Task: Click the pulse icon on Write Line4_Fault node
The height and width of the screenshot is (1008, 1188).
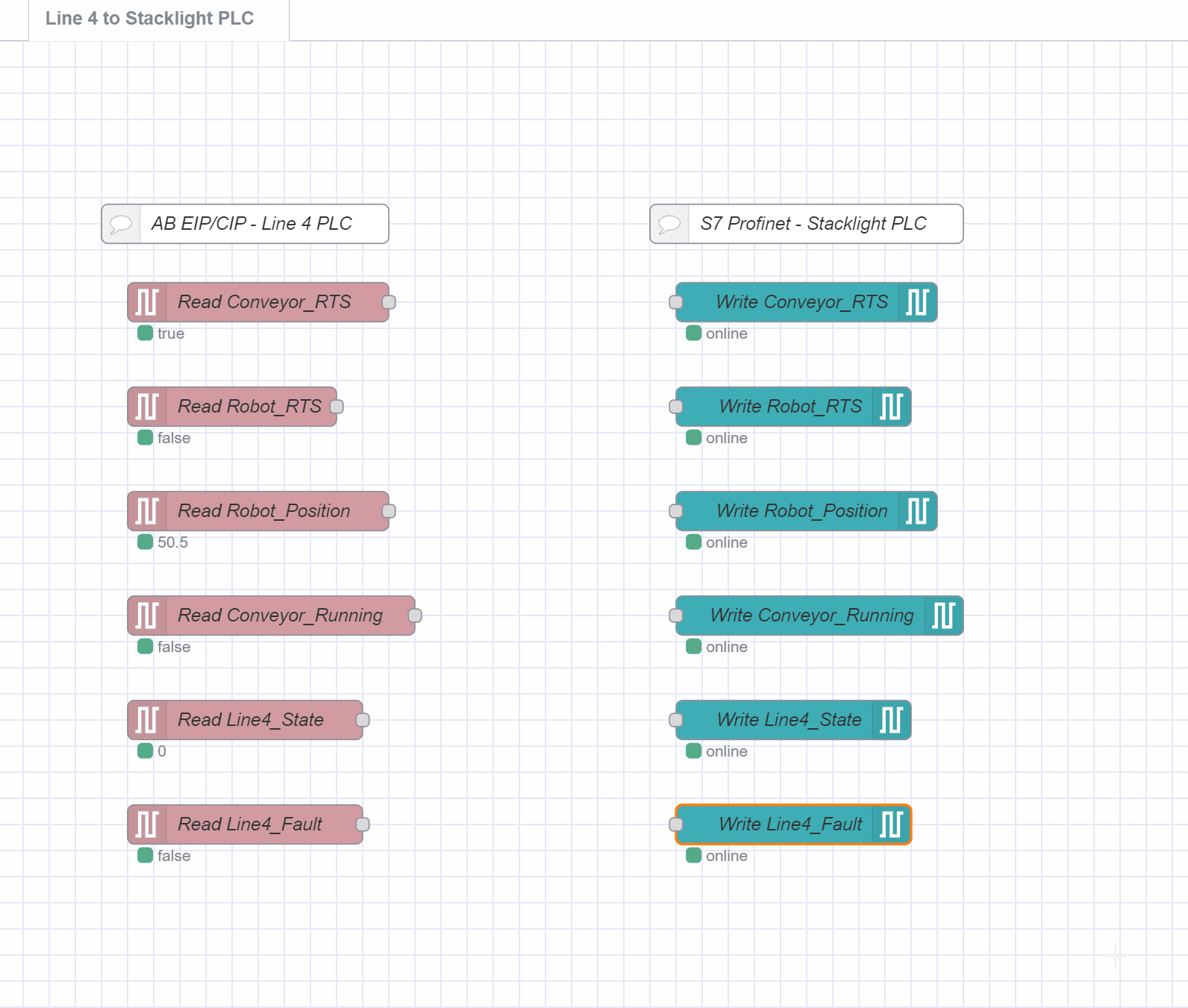Action: click(892, 824)
